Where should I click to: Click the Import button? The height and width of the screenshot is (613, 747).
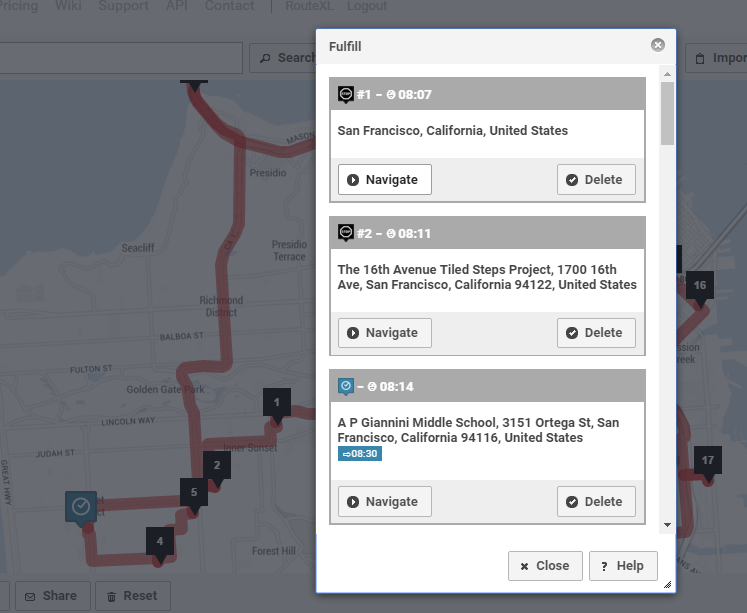[x=716, y=58]
